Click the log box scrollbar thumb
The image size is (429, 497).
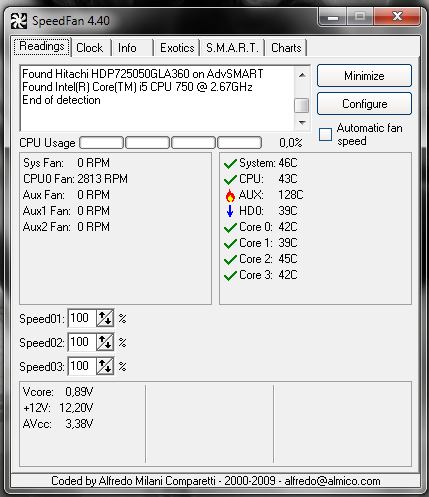(302, 106)
